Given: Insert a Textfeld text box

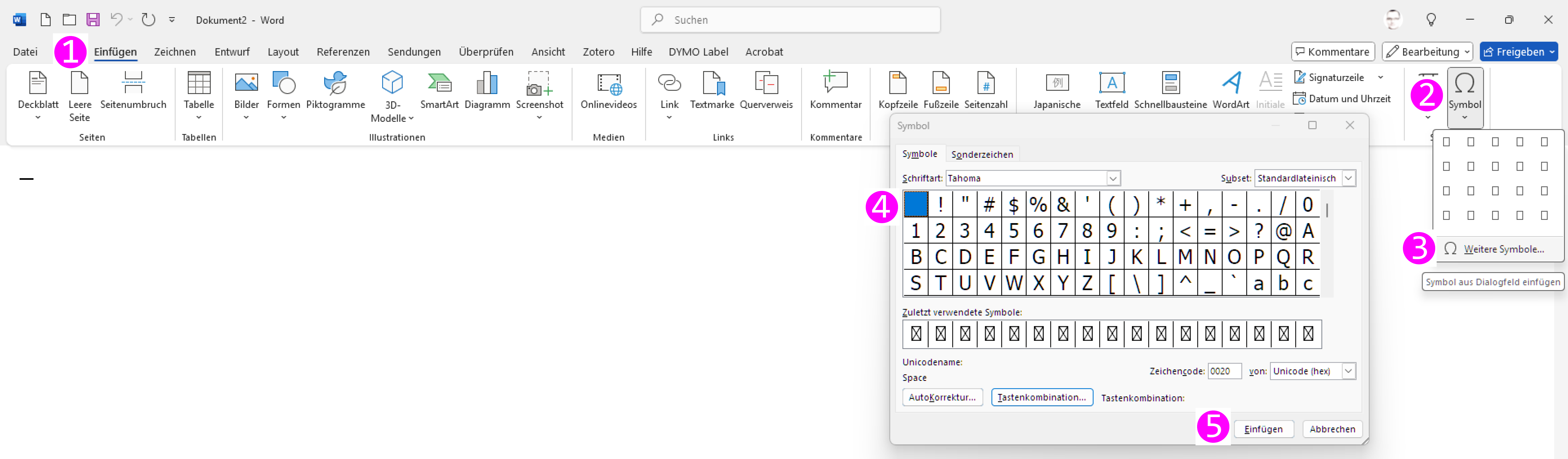Looking at the screenshot, I should [1111, 90].
